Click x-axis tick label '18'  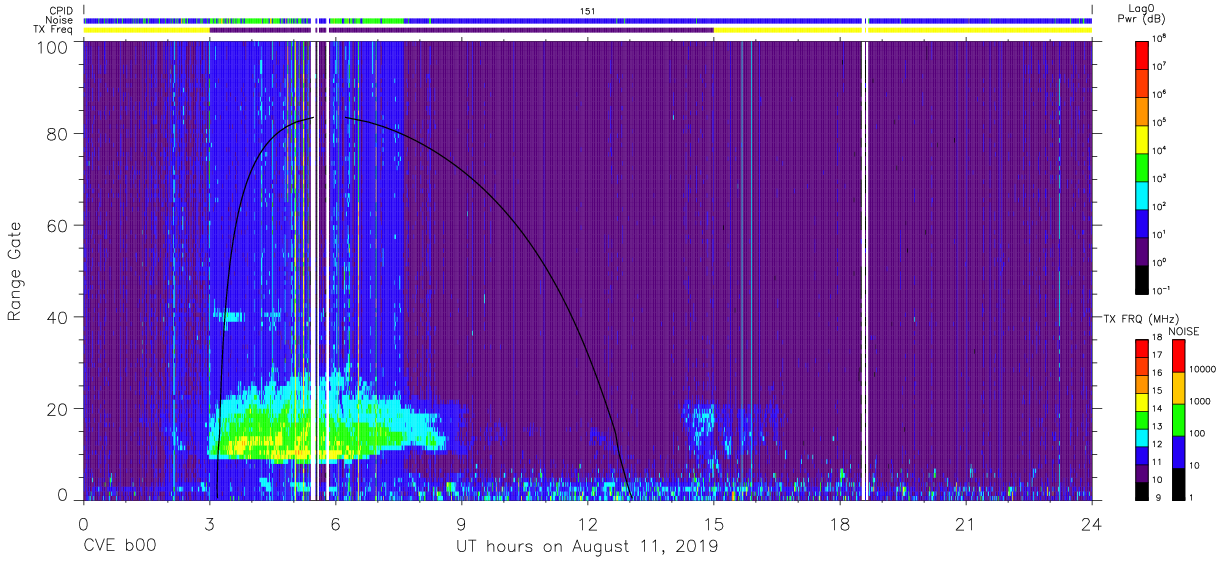point(839,524)
